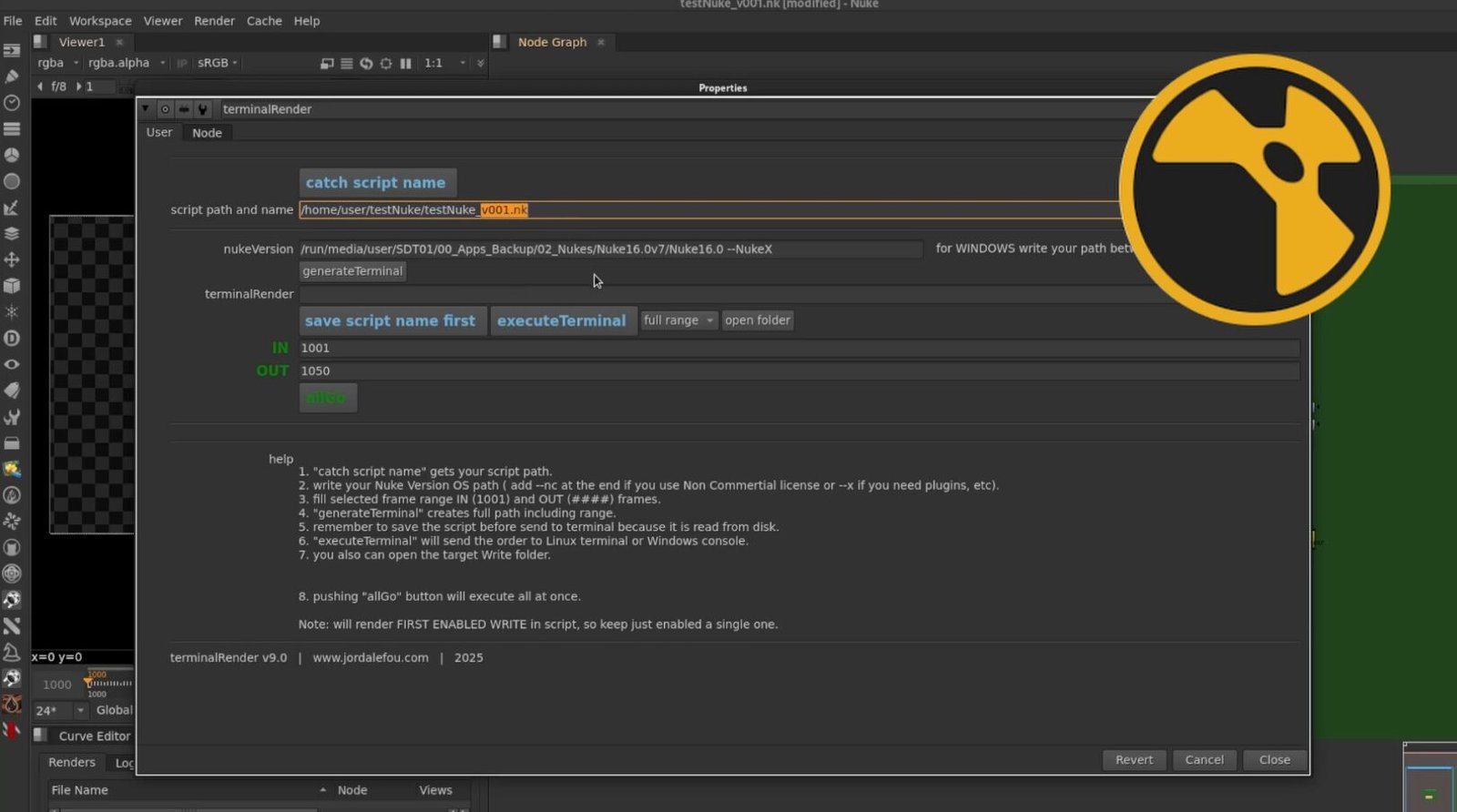Screen dimensions: 1457x812
Task: Open the Render menu
Action: tap(214, 21)
